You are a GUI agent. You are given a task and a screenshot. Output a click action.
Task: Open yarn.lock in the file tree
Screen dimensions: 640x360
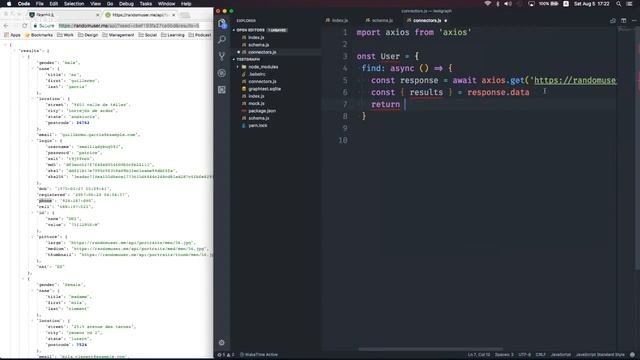258,126
